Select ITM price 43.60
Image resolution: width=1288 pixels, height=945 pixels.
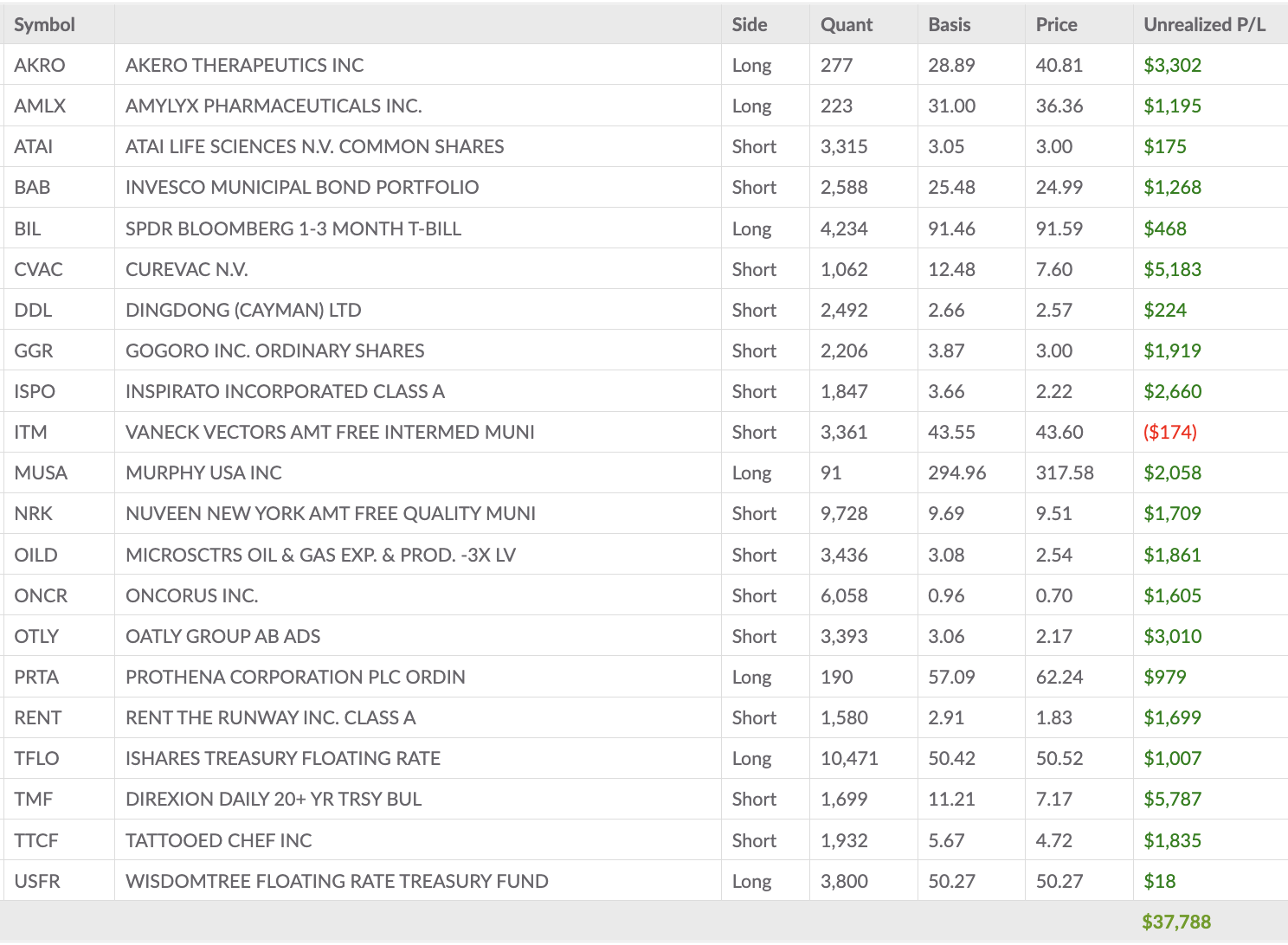click(x=1059, y=432)
